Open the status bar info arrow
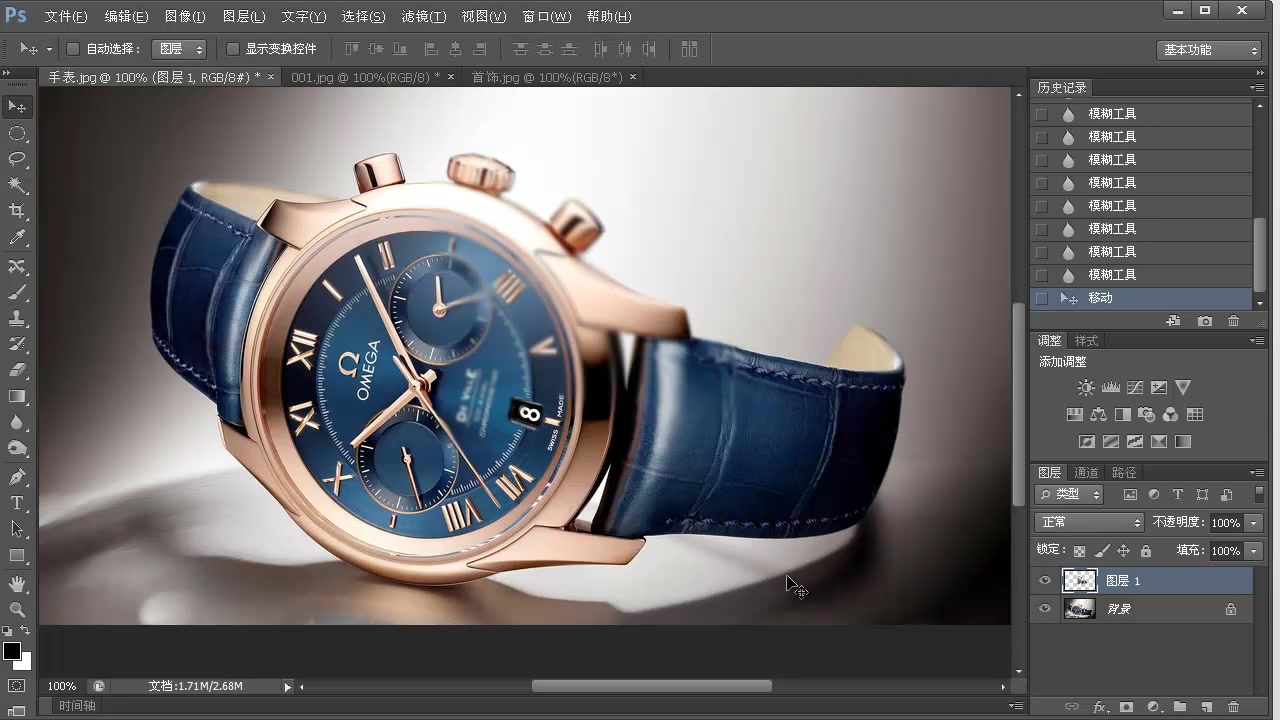This screenshot has height=720, width=1280. 288,687
